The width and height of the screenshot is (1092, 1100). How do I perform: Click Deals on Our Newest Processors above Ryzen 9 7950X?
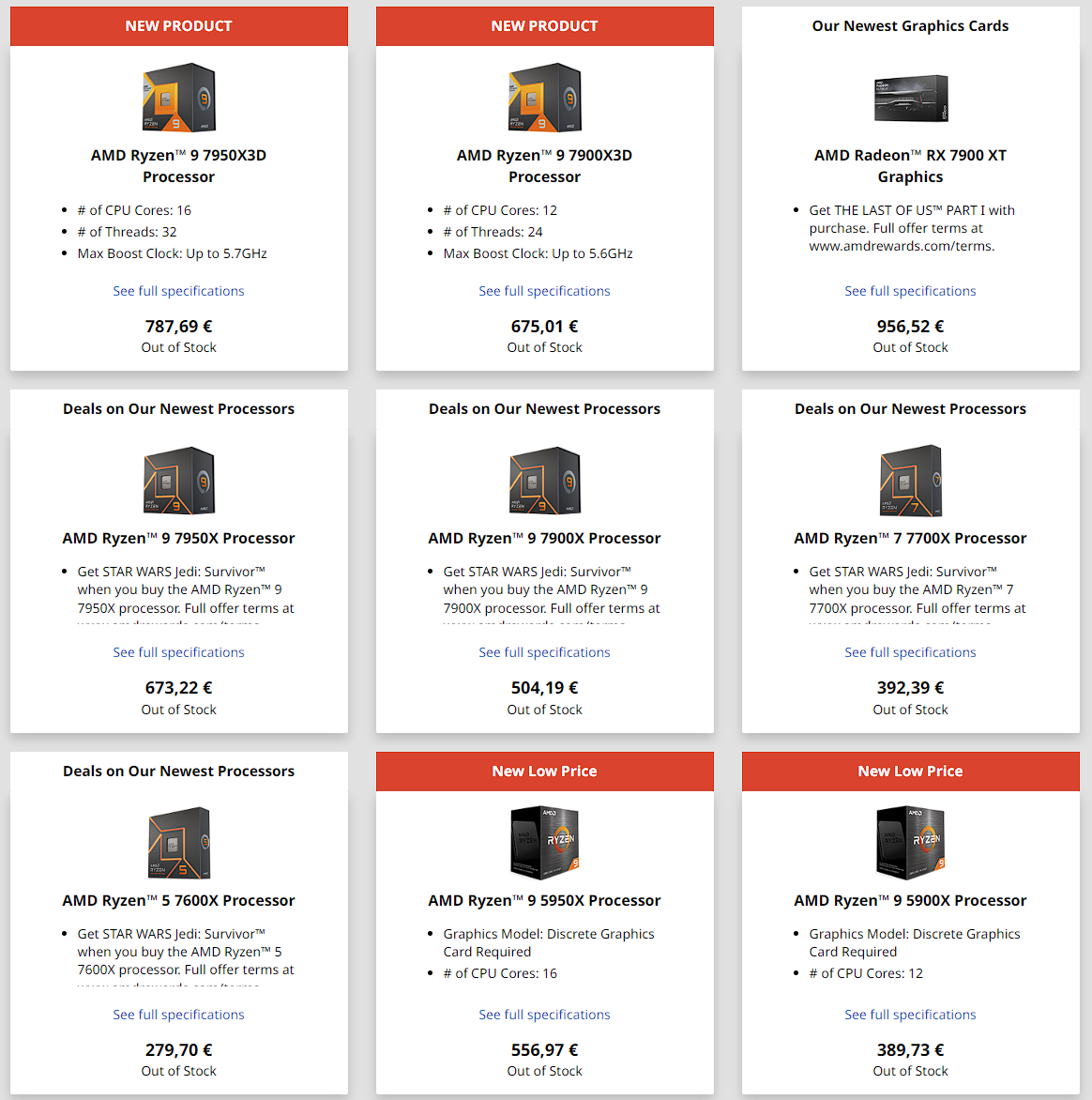pos(179,409)
